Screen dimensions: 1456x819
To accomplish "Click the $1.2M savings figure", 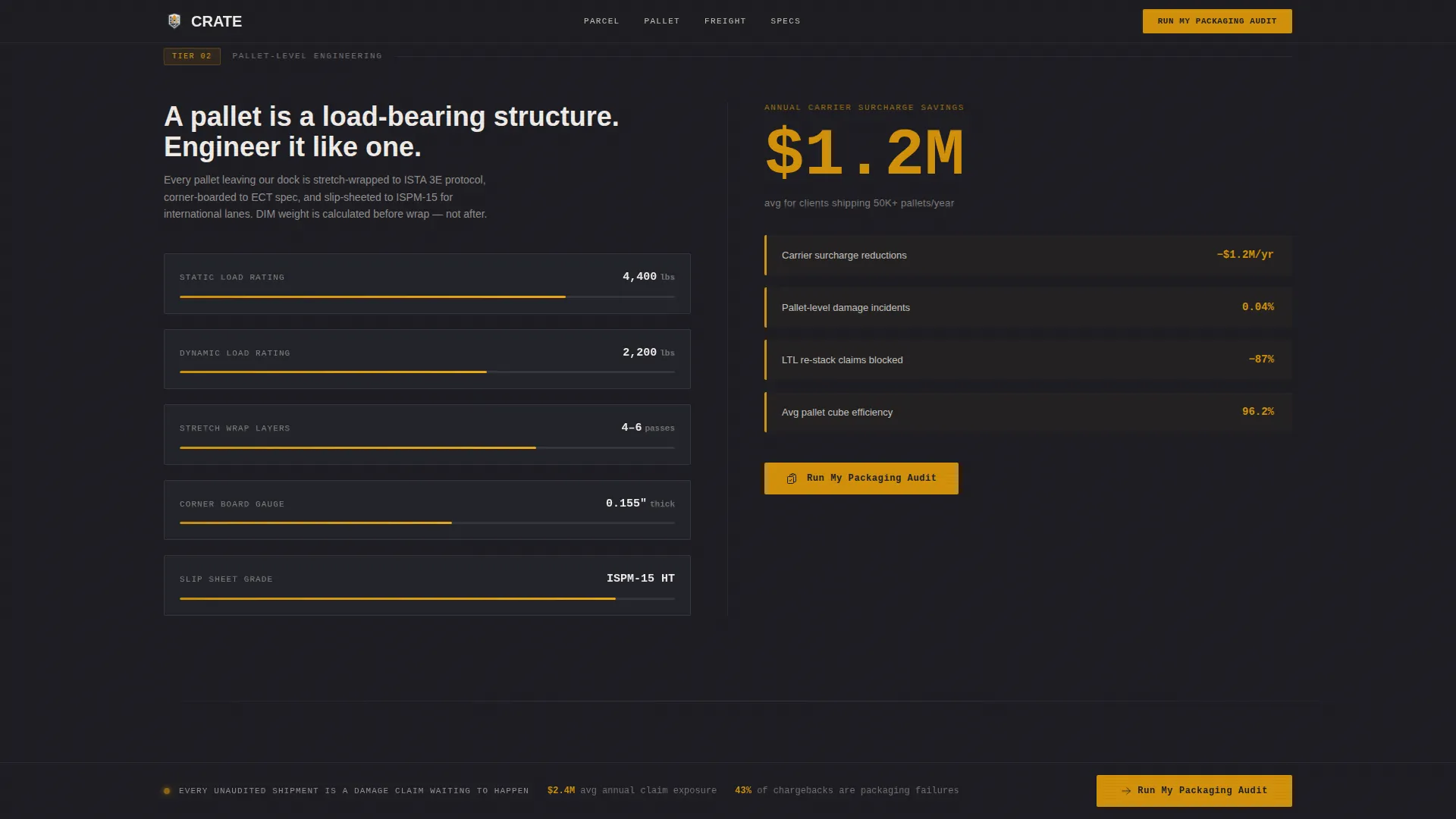I will (864, 154).
